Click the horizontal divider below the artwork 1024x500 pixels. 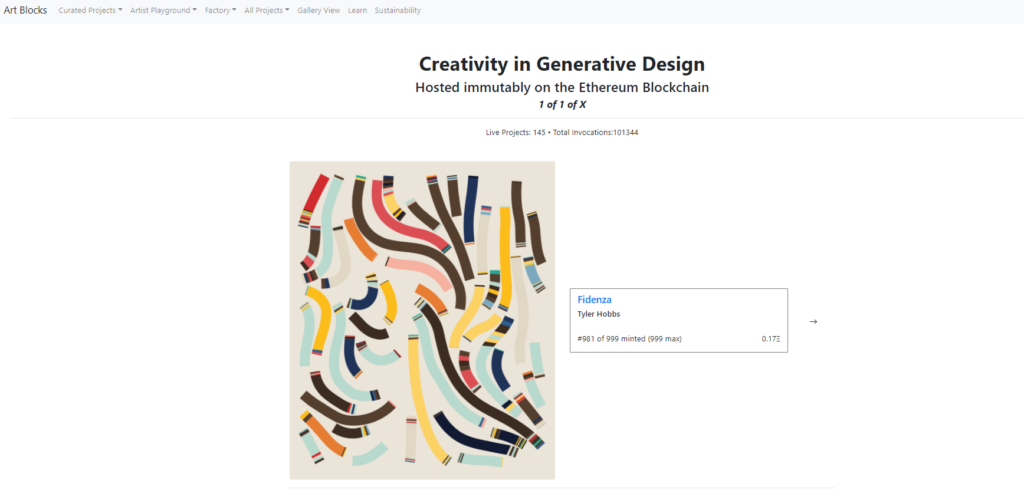tap(562, 488)
